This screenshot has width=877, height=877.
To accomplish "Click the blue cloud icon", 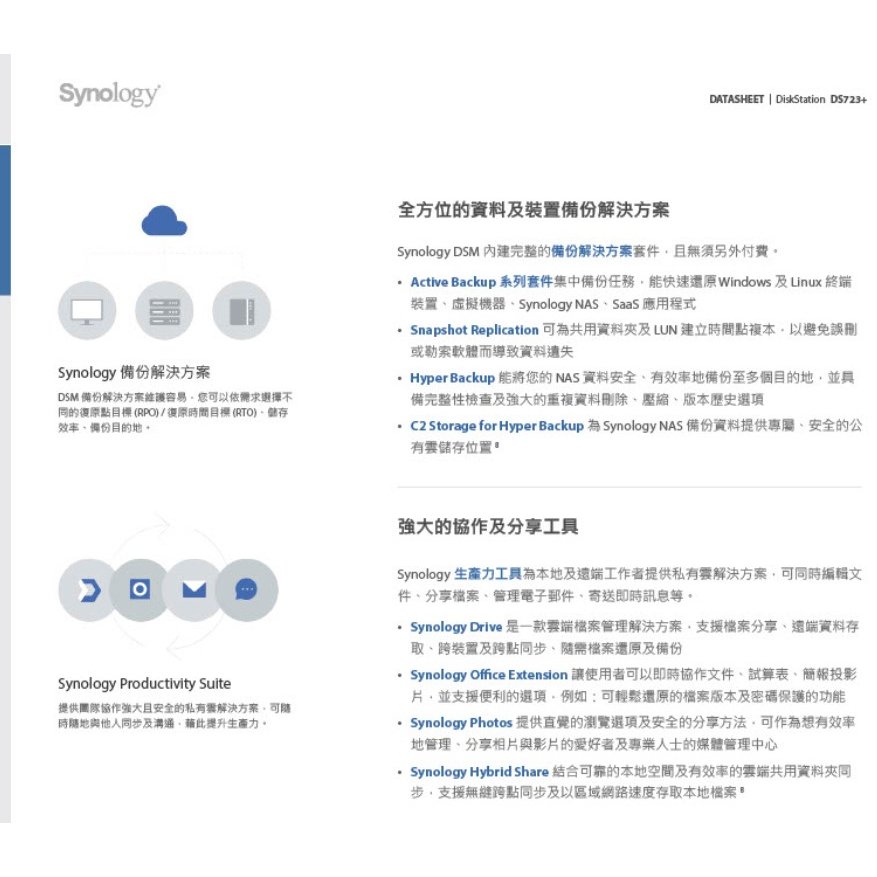I will coord(164,220).
